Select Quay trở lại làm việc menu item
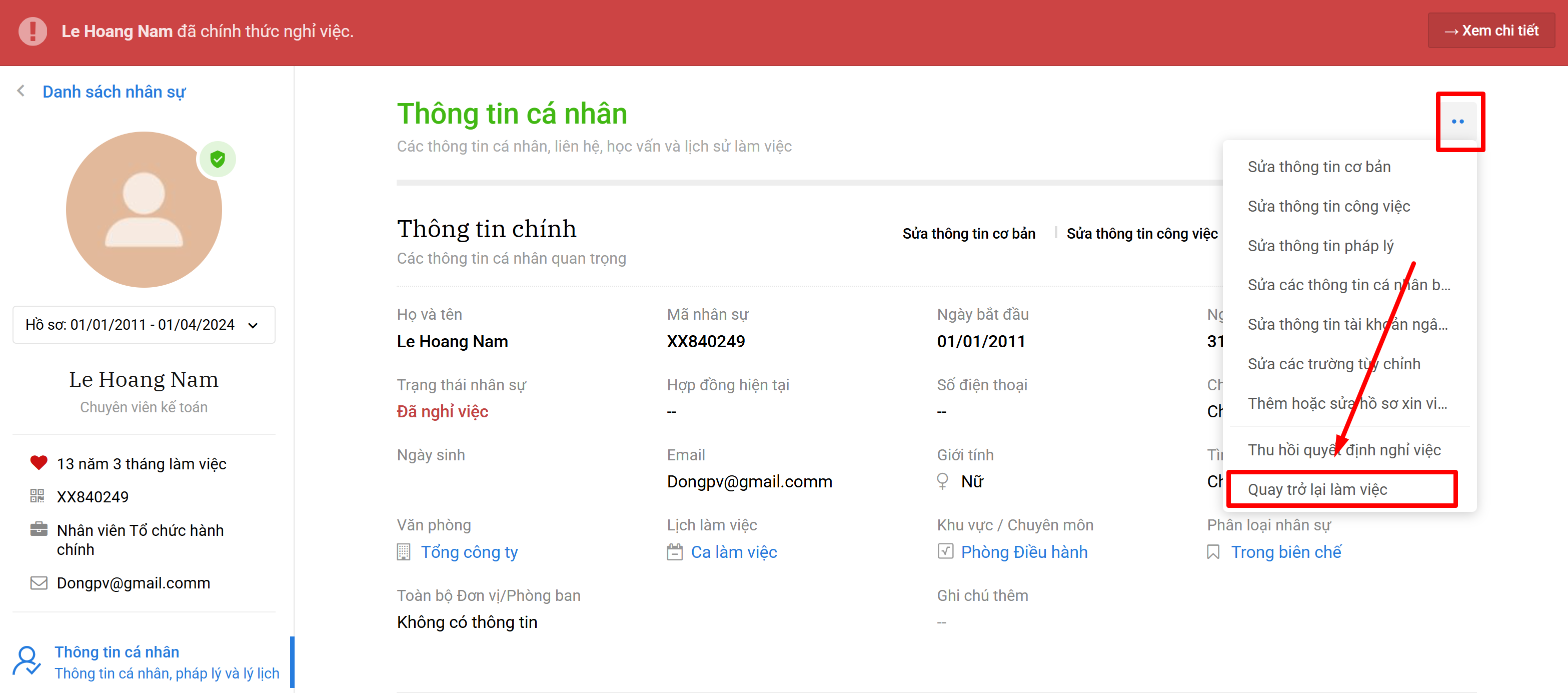Viewport: 1568px width, 693px height. pos(1317,489)
